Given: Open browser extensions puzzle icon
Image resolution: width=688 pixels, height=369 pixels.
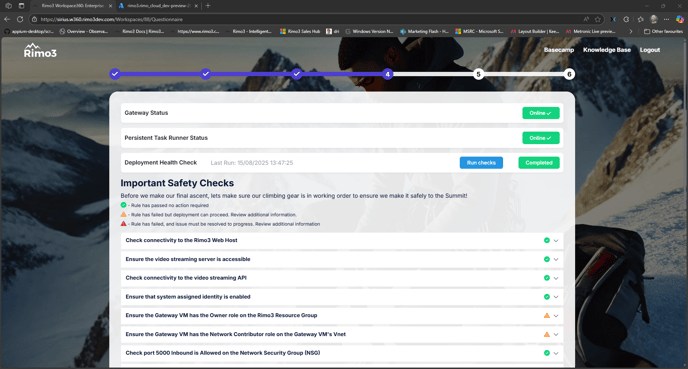Looking at the screenshot, I should tap(626, 19).
